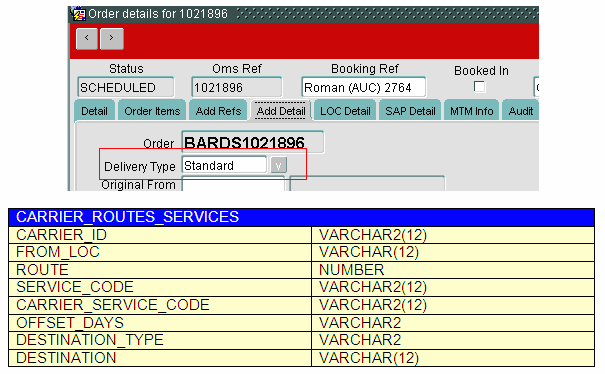
Task: Click the Oms Ref field 1021896
Action: pyautogui.click(x=237, y=88)
